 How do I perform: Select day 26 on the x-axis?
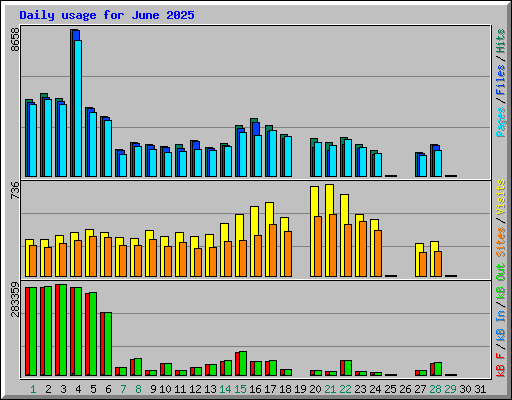[405, 389]
